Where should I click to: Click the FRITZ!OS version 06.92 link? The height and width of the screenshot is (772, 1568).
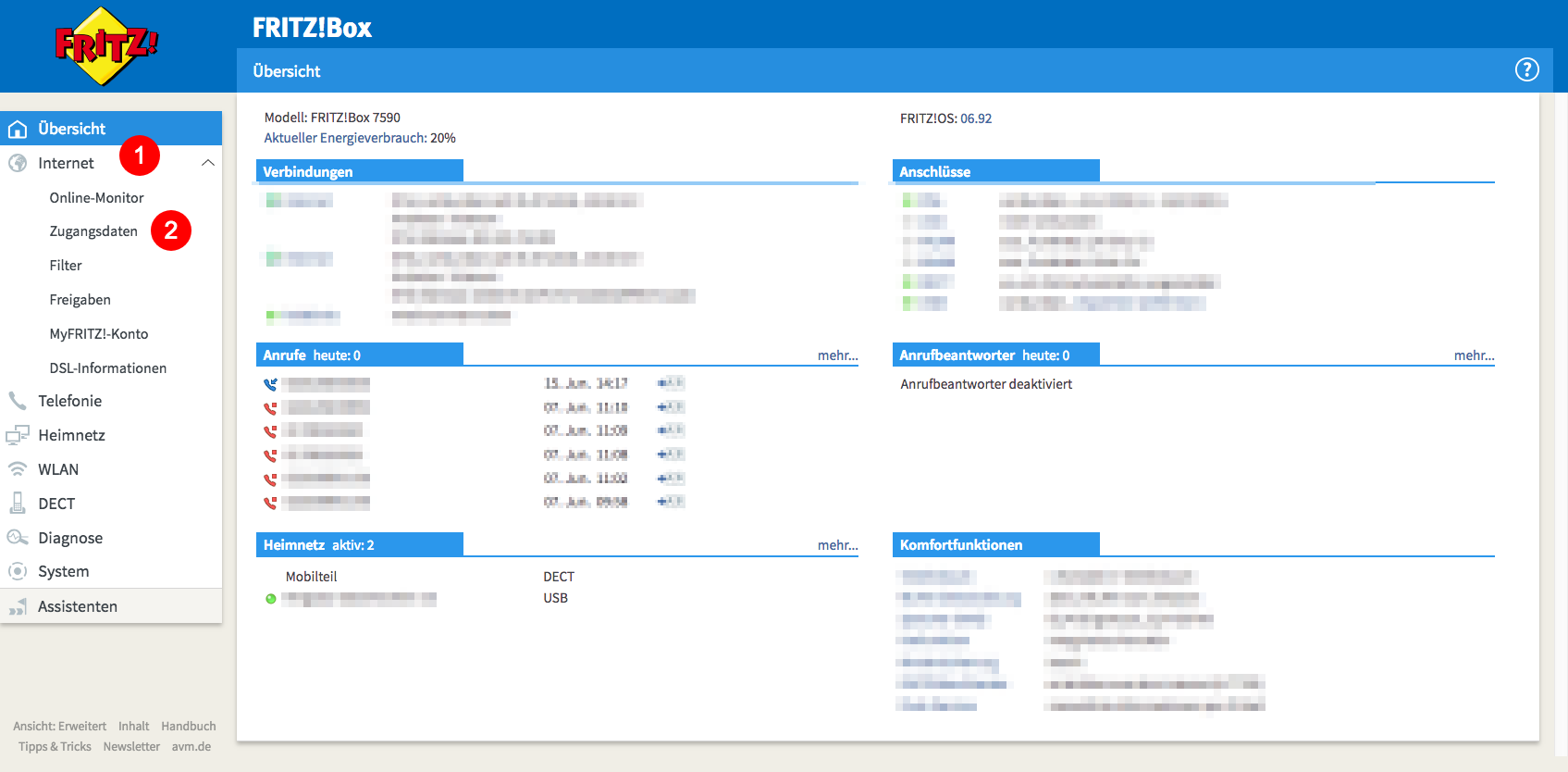976,118
